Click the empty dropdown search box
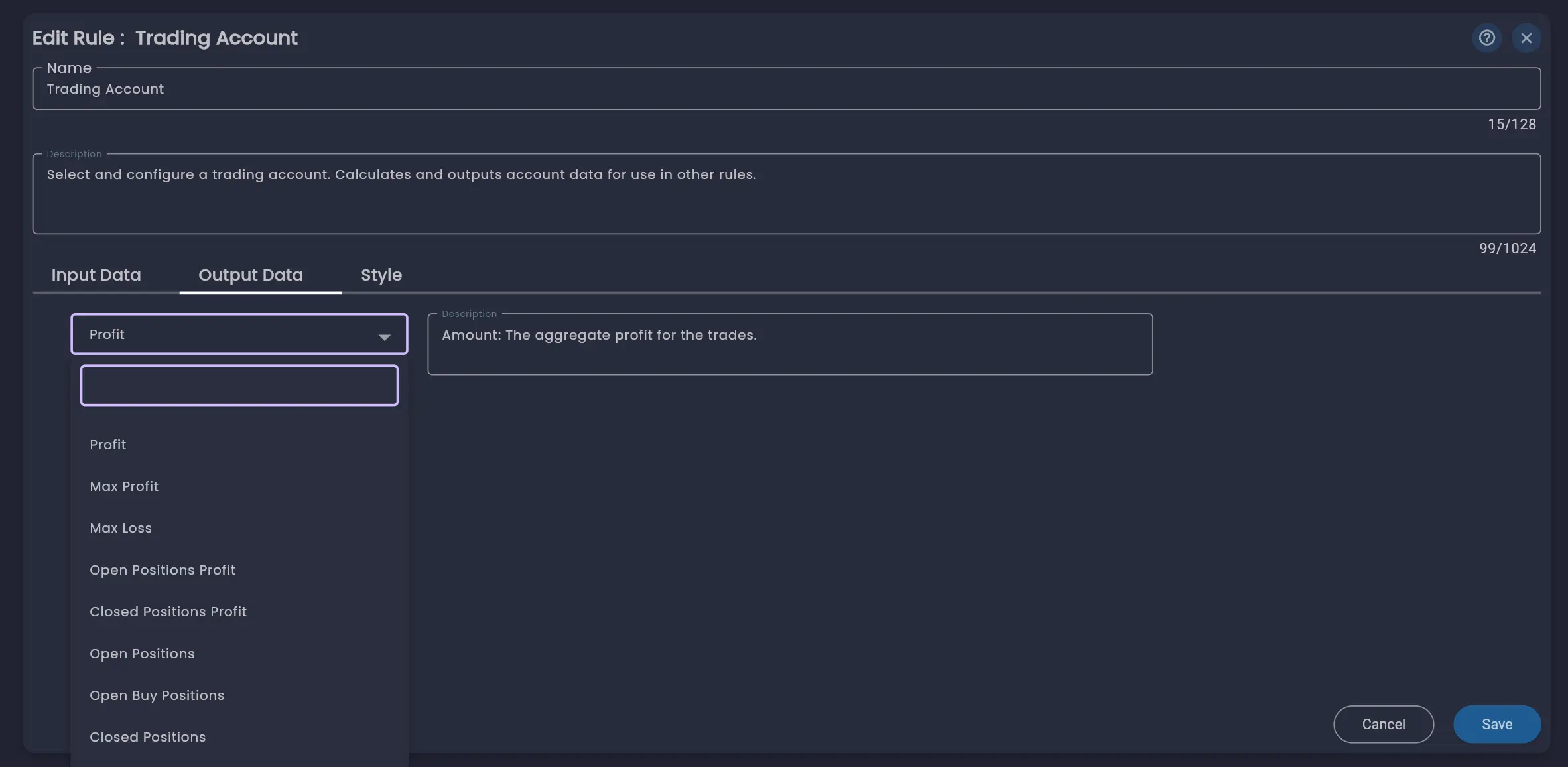 click(x=239, y=385)
